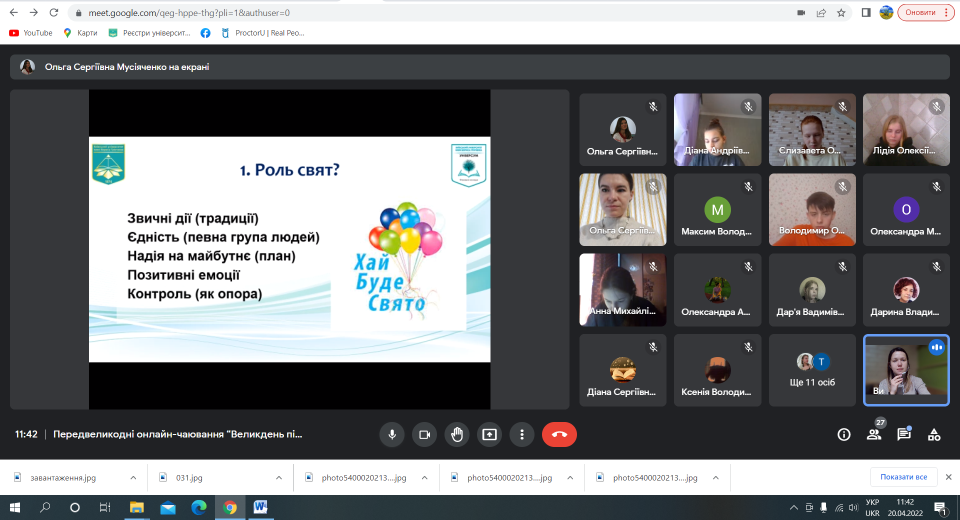This screenshot has height=520, width=960.
Task: Open the volume control in system tray
Action: tap(853, 507)
